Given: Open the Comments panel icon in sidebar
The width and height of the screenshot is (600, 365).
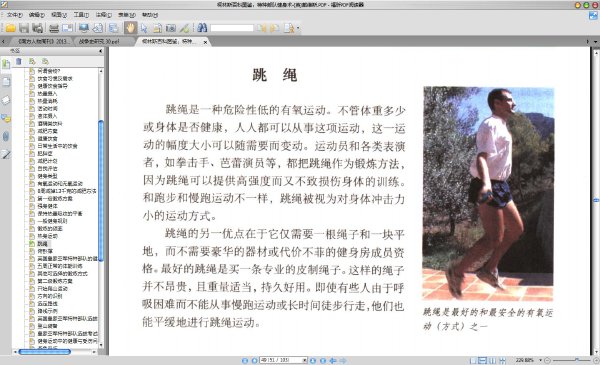Looking at the screenshot, I should point(6,118).
